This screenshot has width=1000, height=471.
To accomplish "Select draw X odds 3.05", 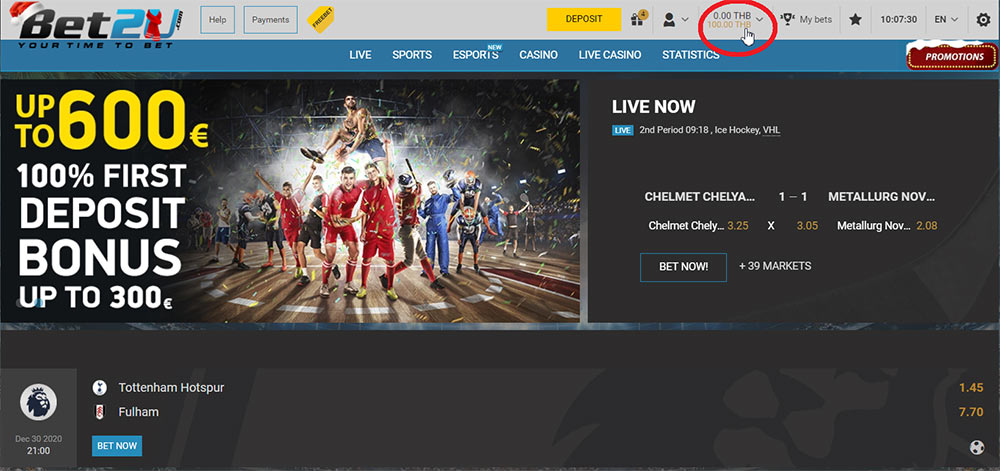I will pos(791,226).
